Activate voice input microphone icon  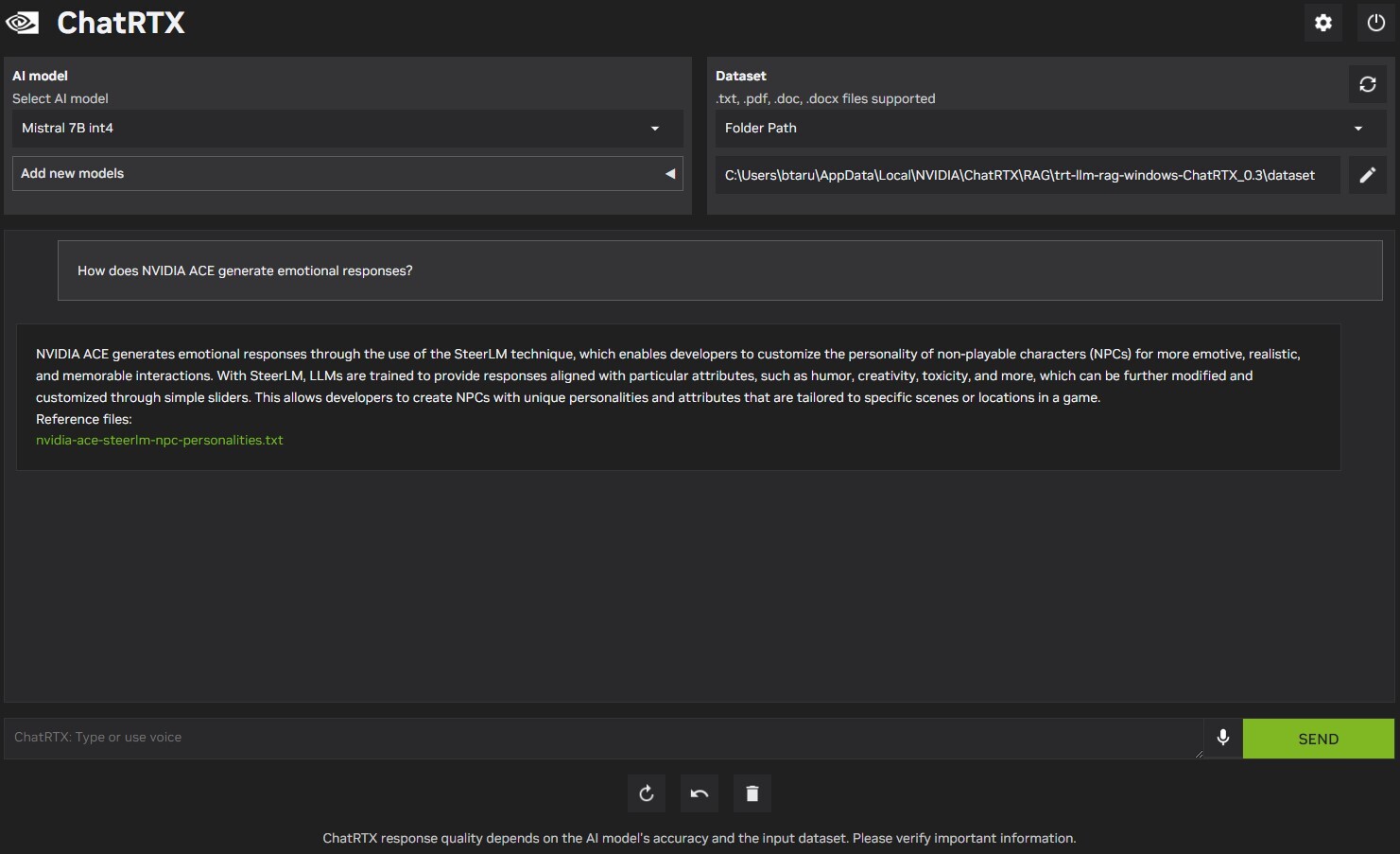tap(1222, 738)
